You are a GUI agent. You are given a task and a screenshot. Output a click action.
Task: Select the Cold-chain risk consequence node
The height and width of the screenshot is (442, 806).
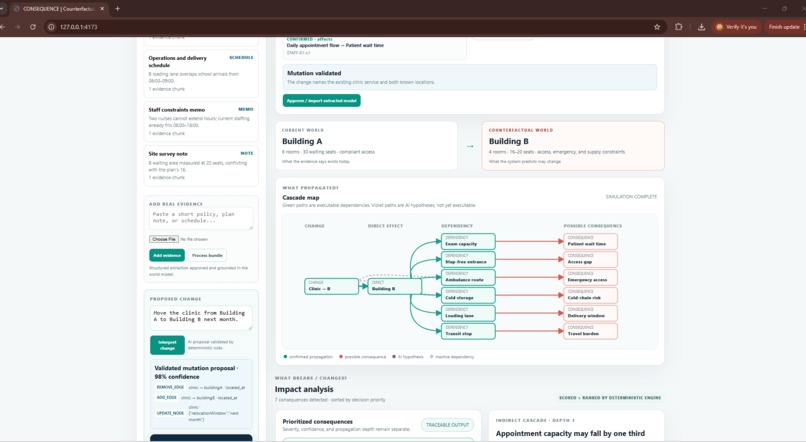coord(591,295)
